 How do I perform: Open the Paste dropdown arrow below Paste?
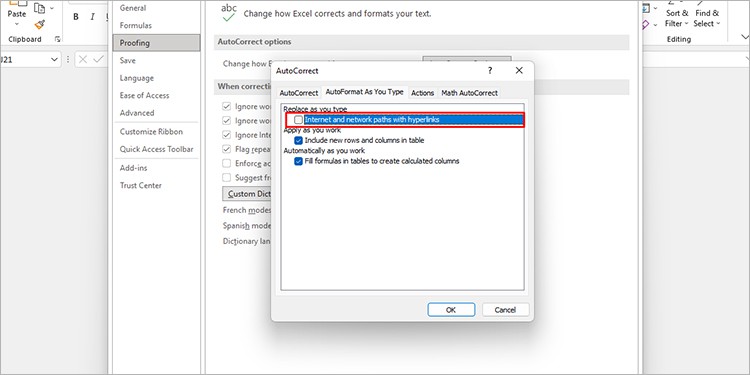(17, 24)
